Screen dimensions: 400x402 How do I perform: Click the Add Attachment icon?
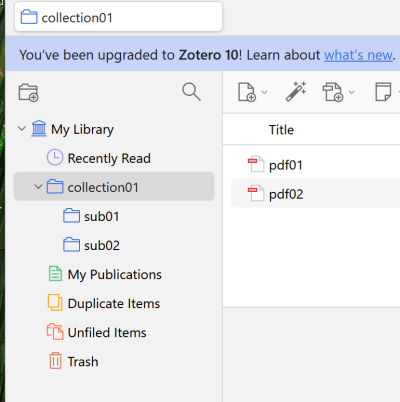click(x=333, y=92)
